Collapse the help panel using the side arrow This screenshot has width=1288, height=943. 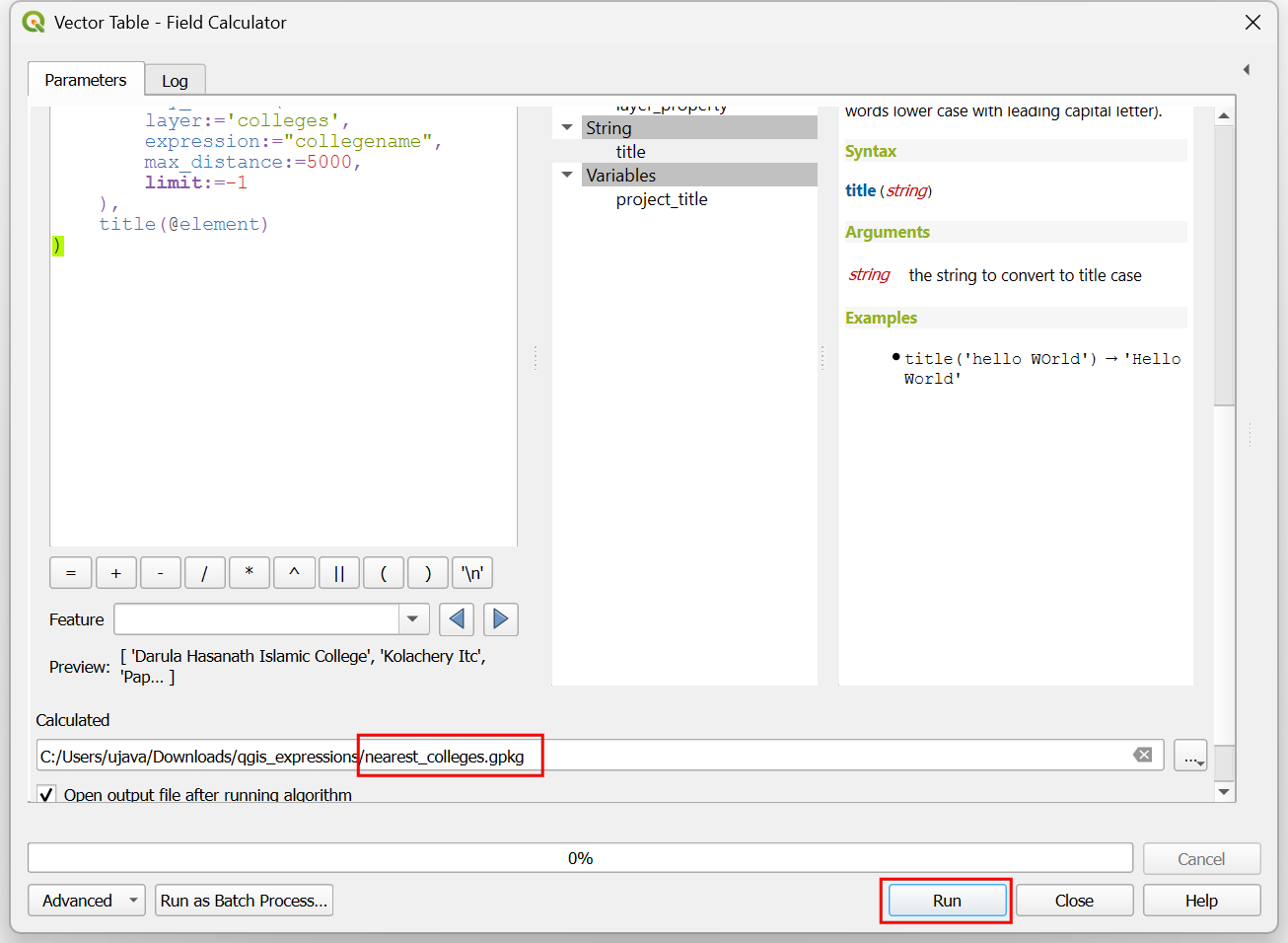(x=1247, y=70)
